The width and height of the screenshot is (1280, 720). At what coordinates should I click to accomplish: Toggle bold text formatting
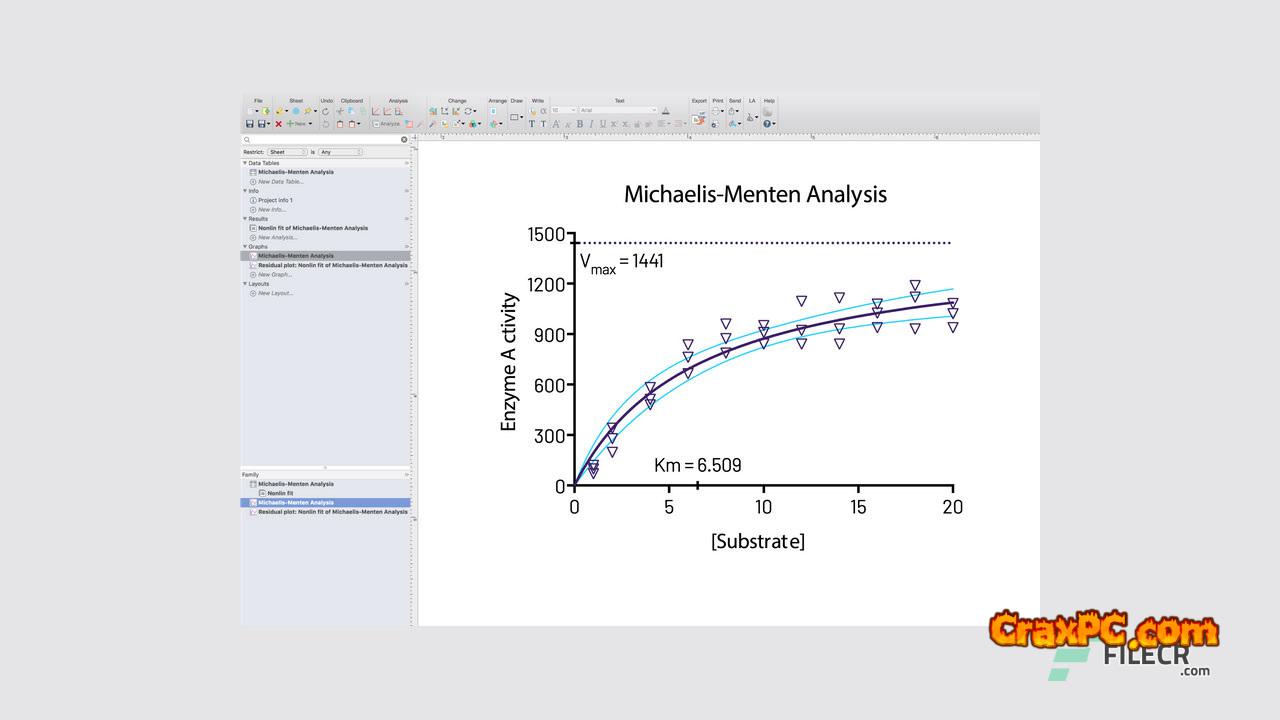(579, 124)
